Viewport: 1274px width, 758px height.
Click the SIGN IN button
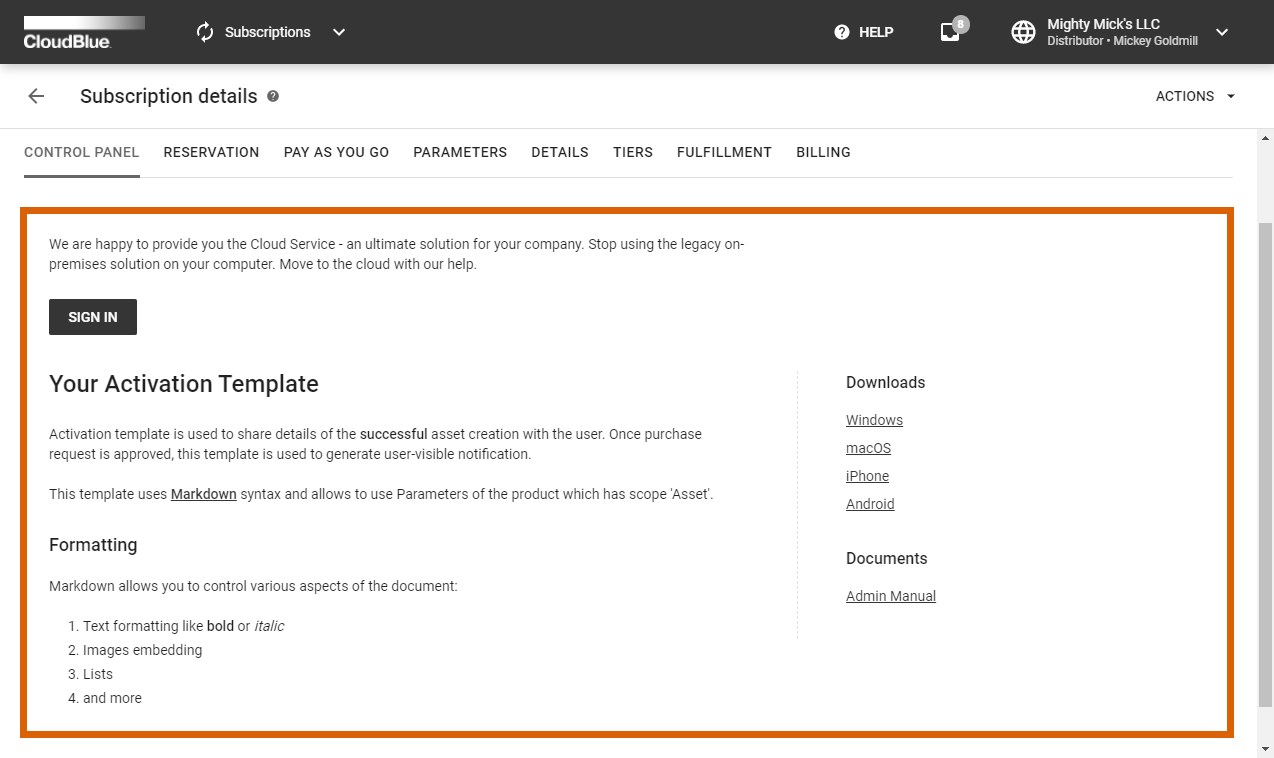click(x=93, y=317)
